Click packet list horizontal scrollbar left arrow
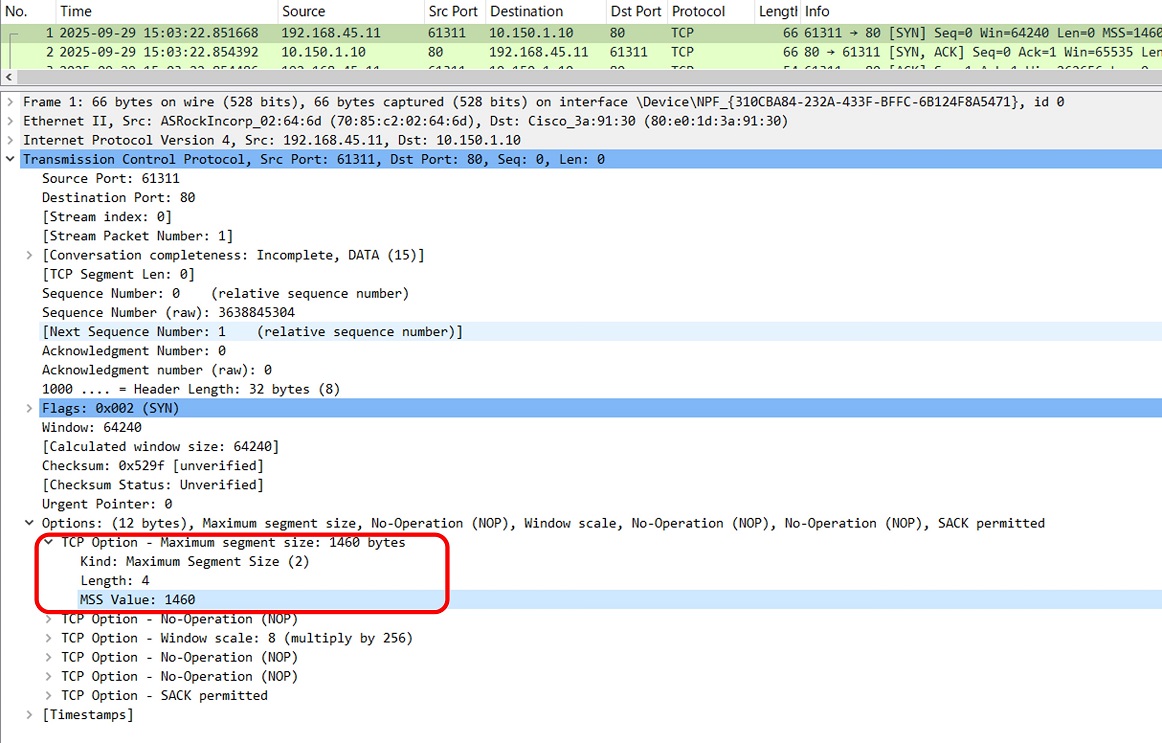Image resolution: width=1162 pixels, height=743 pixels. (10, 77)
